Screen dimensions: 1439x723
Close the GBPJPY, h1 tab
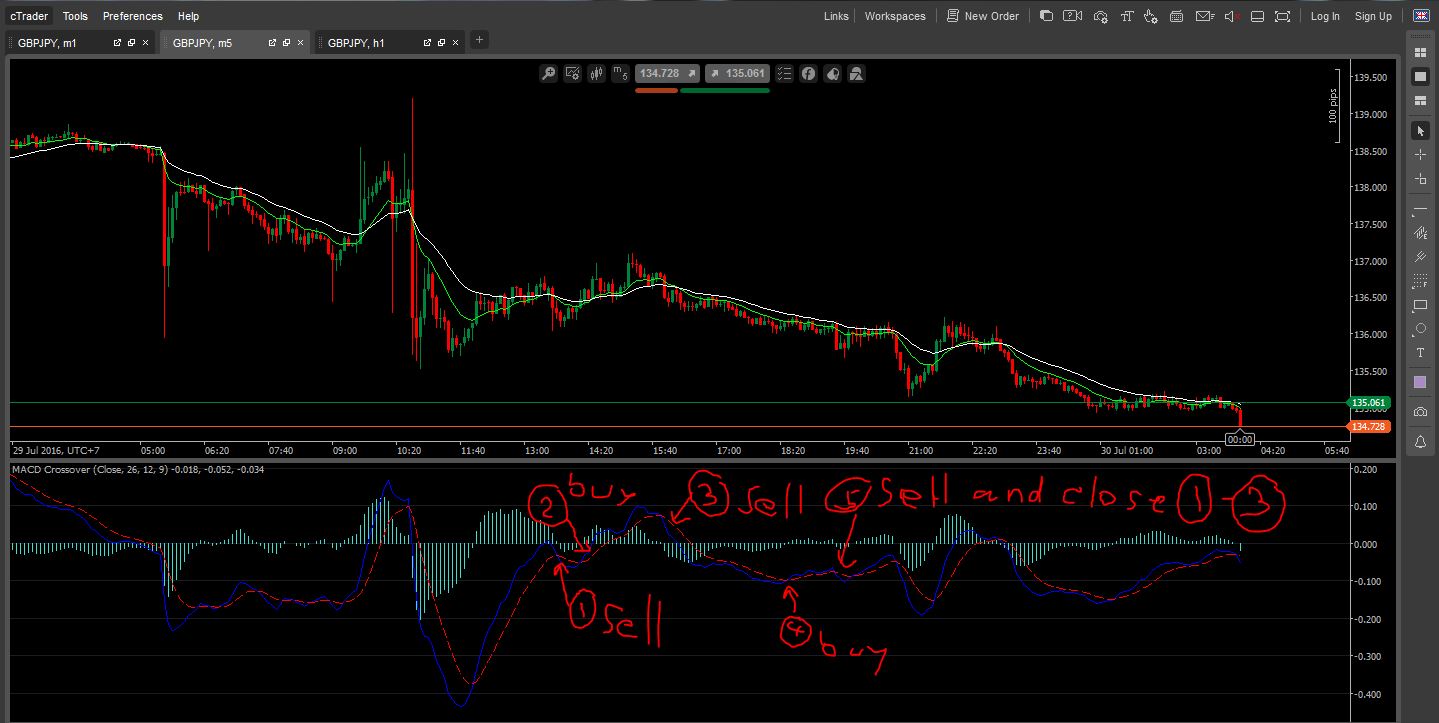tap(456, 43)
